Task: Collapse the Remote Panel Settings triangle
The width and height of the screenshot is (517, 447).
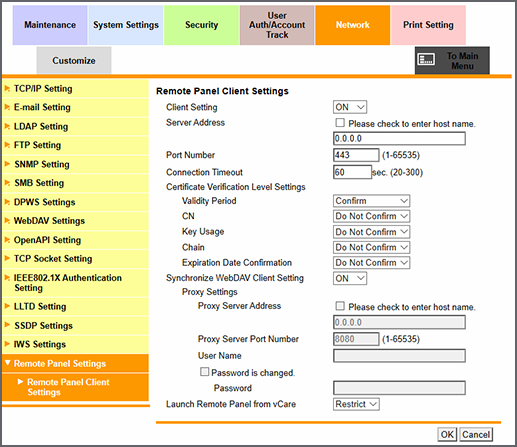Action: (8, 363)
